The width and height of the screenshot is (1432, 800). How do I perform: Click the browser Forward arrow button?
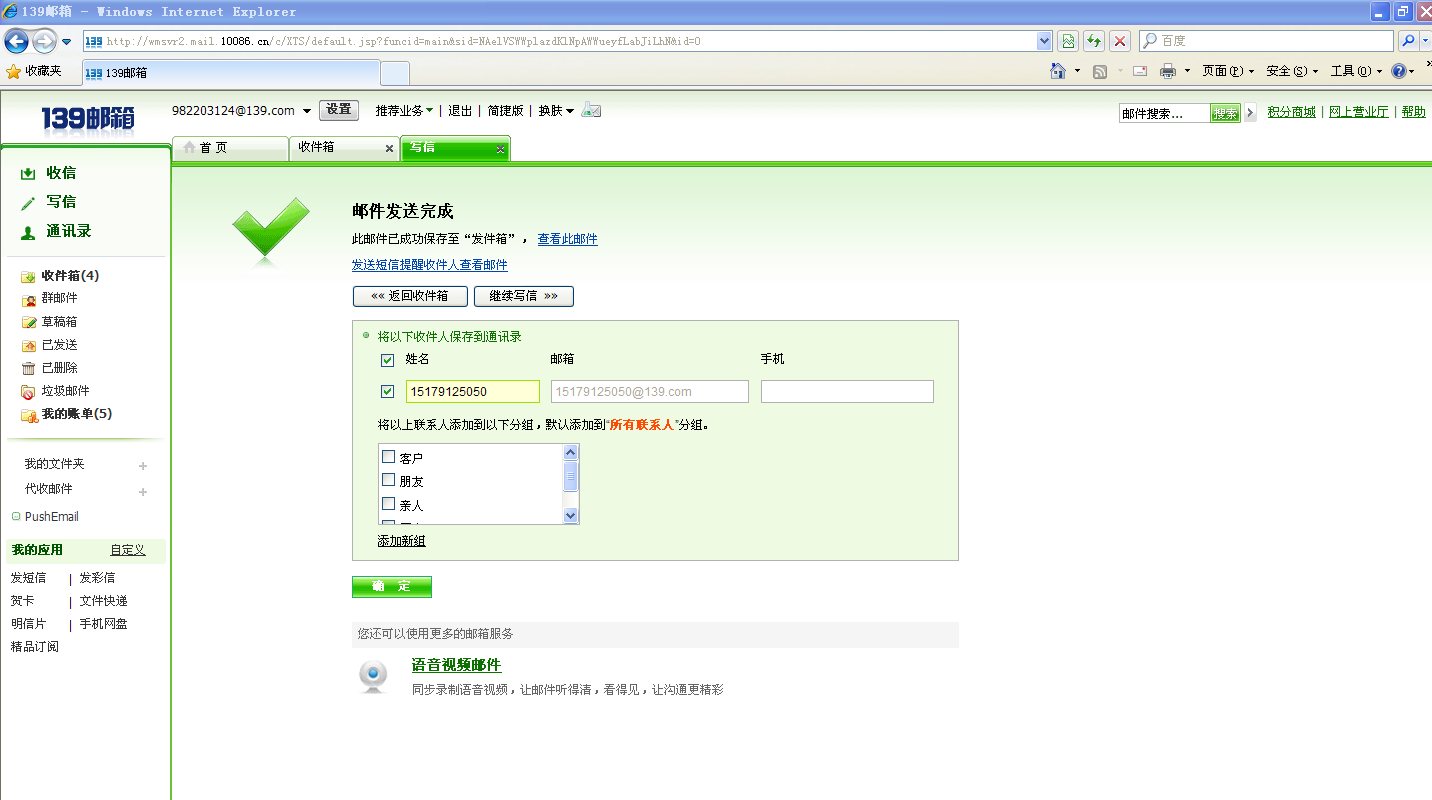coord(44,41)
